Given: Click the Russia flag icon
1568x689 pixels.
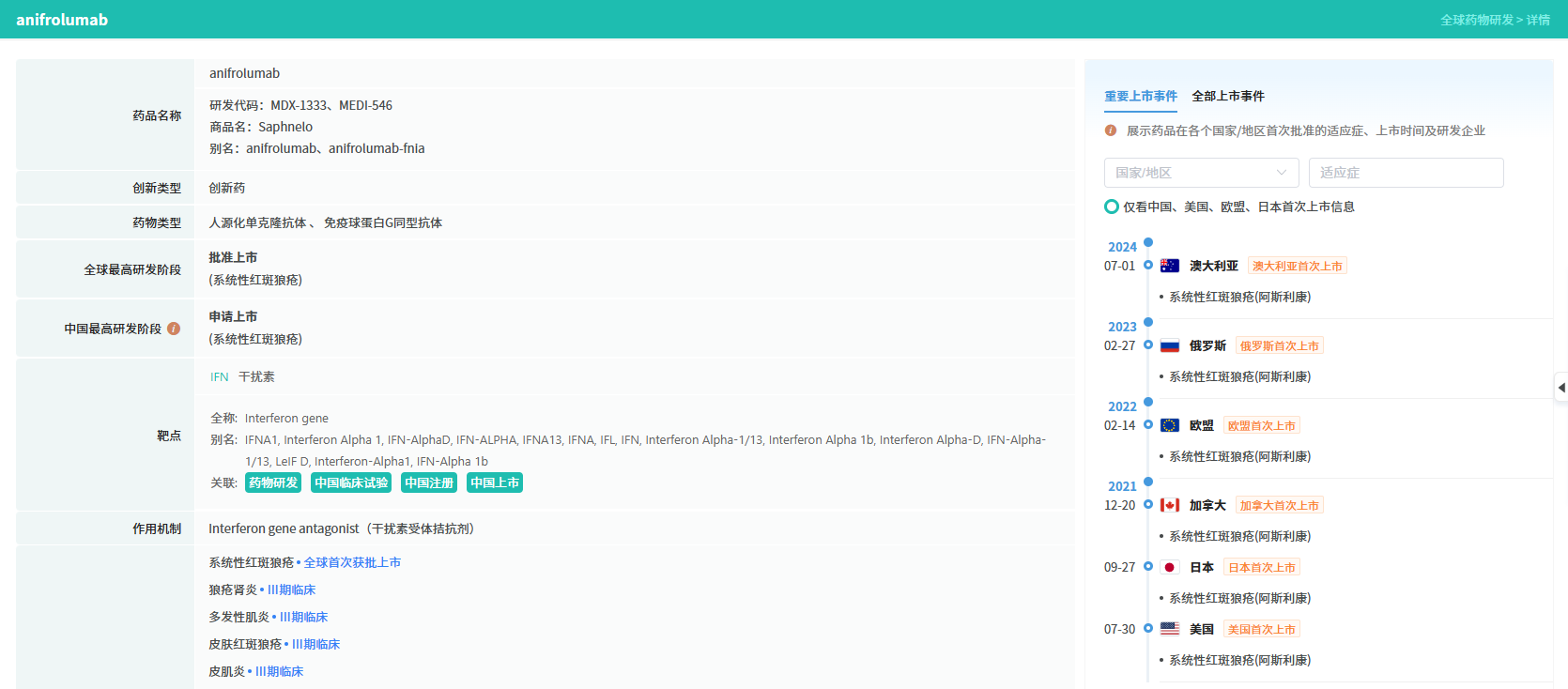Looking at the screenshot, I should [1170, 345].
